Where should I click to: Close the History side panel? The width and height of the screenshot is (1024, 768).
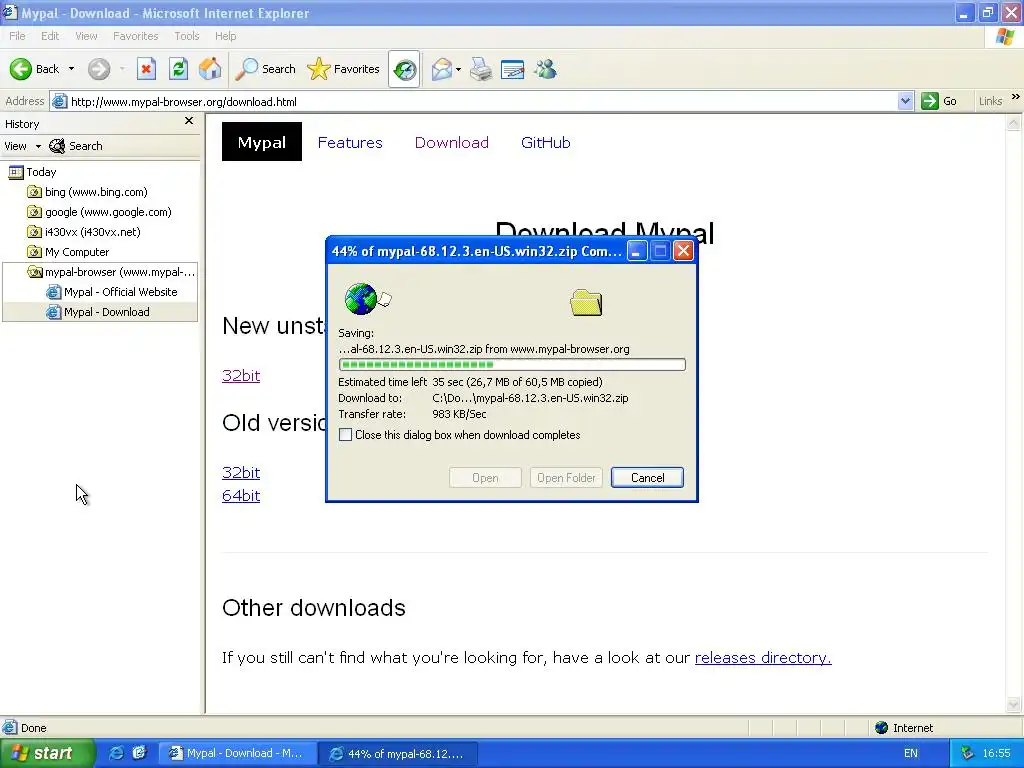pos(189,121)
